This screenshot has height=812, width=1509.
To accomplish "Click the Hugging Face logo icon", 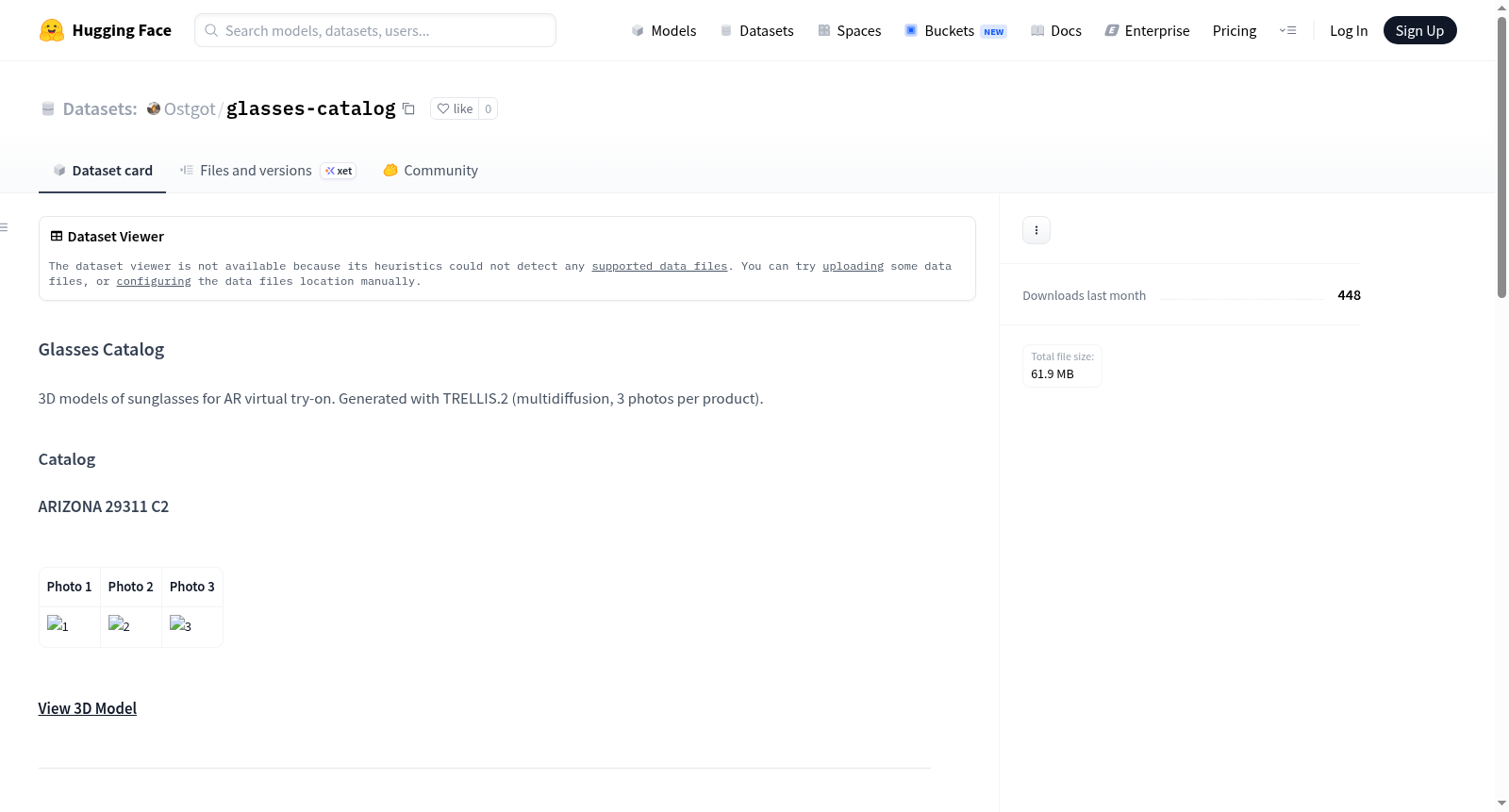I will pos(52,30).
